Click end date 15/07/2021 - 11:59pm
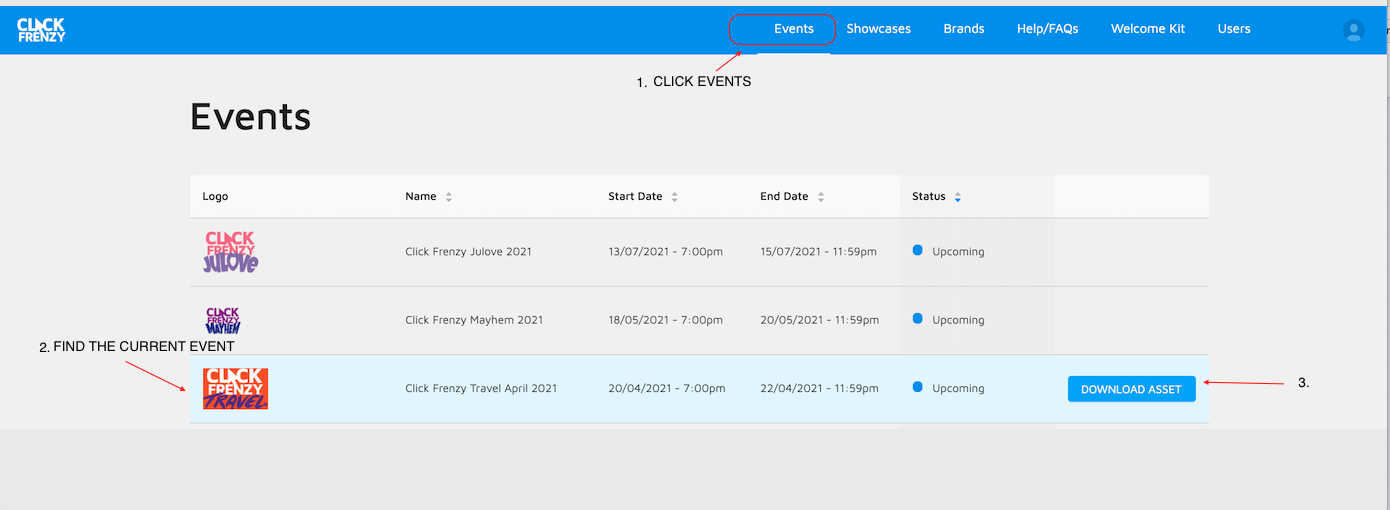Image resolution: width=1390 pixels, height=510 pixels. (x=818, y=252)
